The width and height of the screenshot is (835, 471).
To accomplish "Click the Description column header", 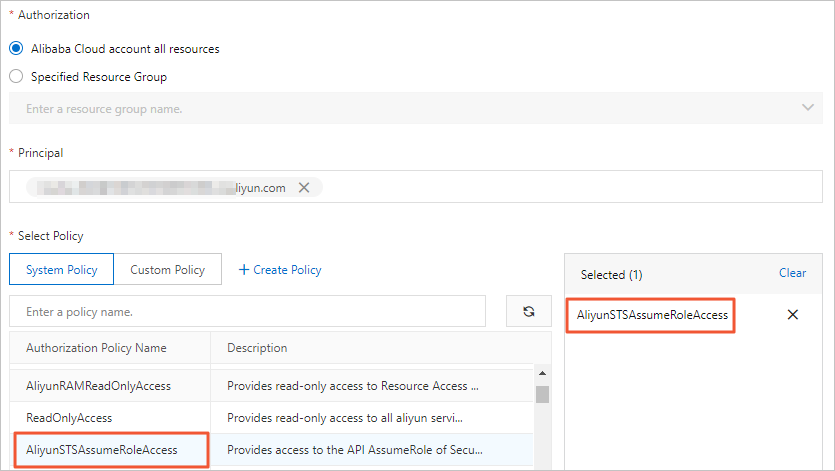I will click(257, 348).
